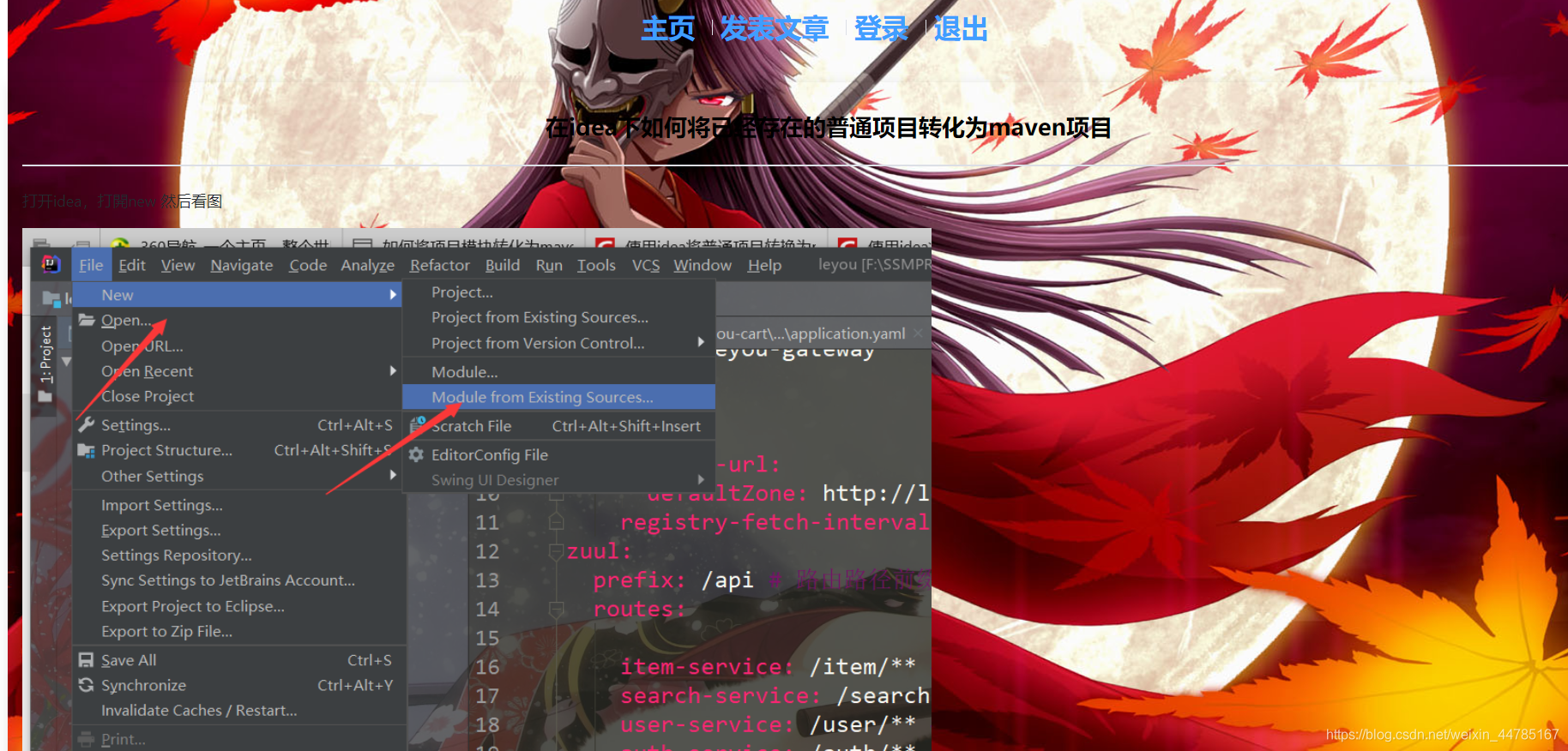Open the File menu

pos(91,265)
